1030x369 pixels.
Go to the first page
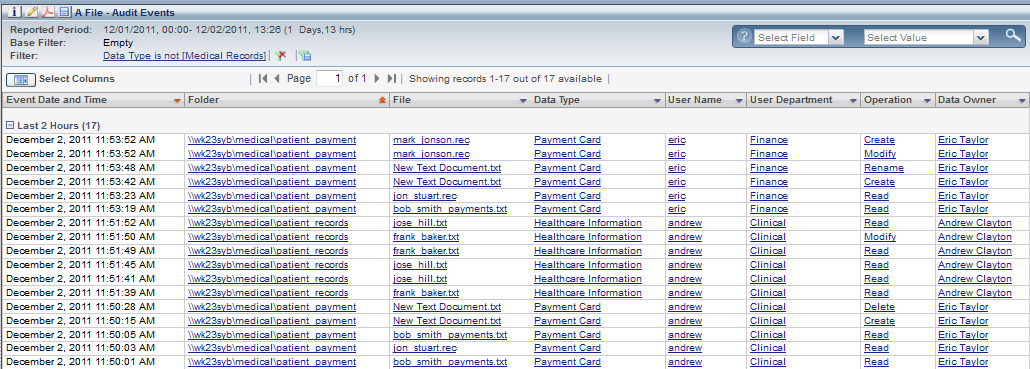pos(263,79)
